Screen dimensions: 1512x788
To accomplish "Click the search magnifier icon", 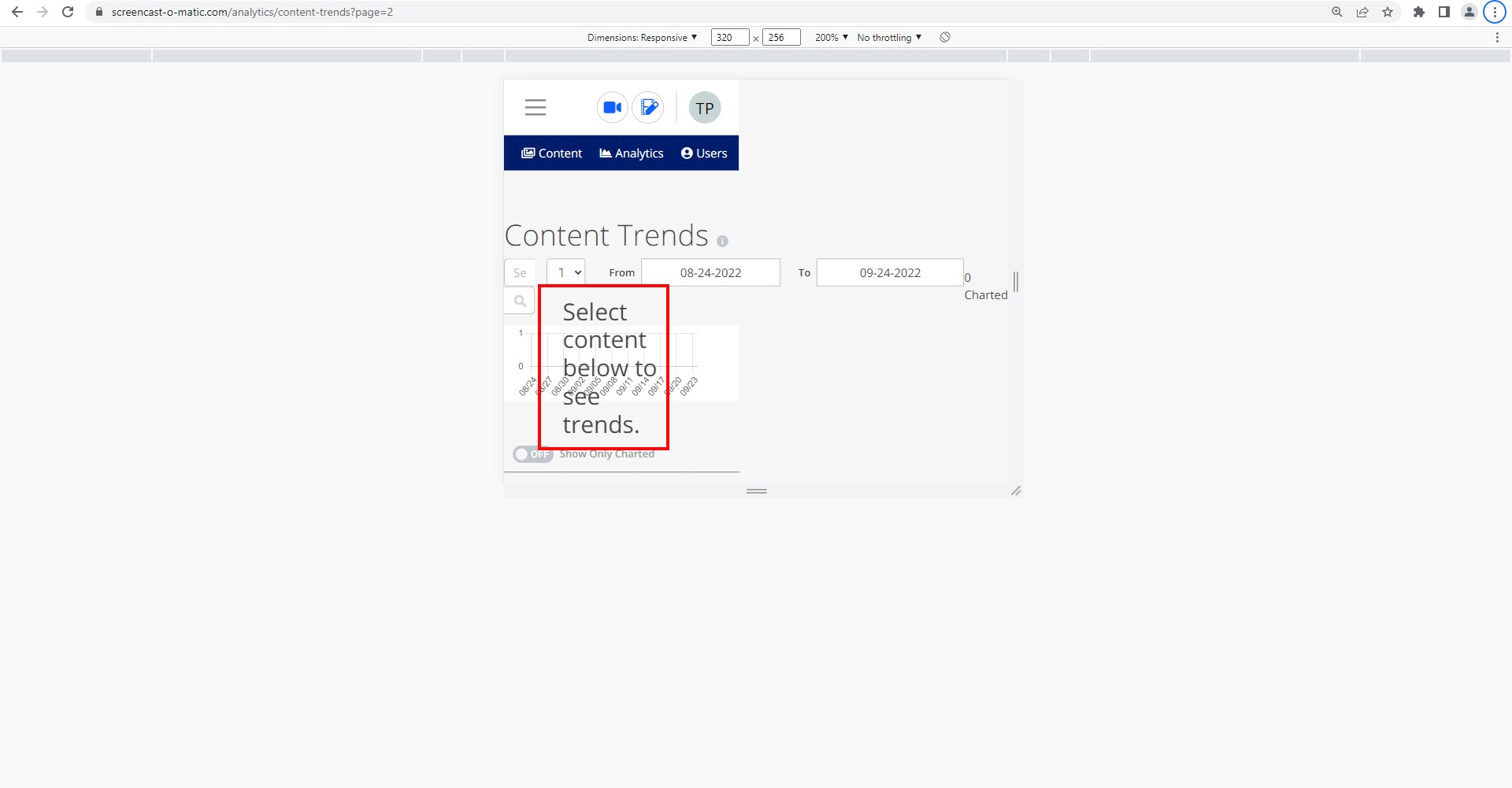I will pyautogui.click(x=519, y=300).
